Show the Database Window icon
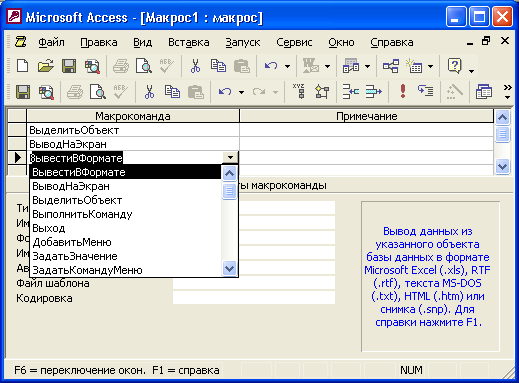519x383 pixels. tap(484, 91)
